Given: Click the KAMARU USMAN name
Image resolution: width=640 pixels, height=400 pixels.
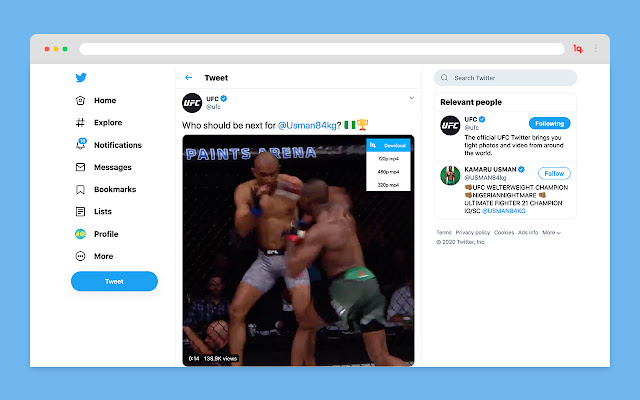Looking at the screenshot, I should point(490,169).
